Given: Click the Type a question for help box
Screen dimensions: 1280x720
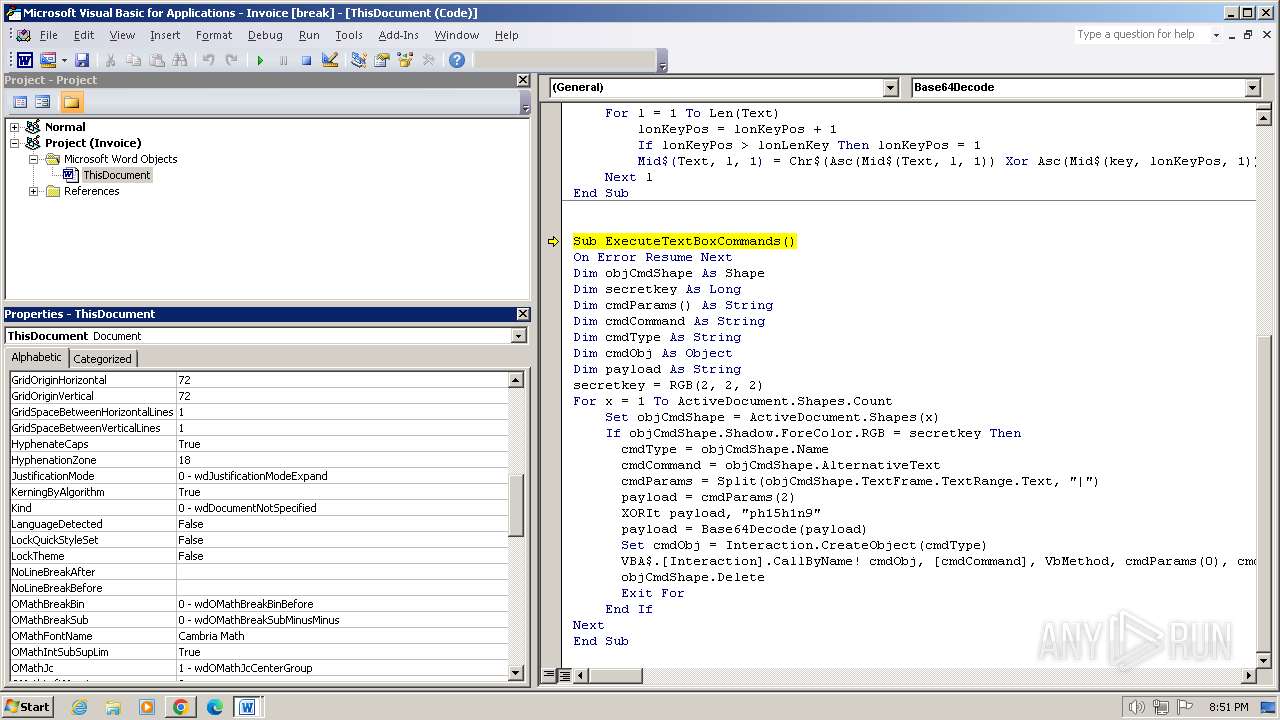Looking at the screenshot, I should [x=1141, y=34].
